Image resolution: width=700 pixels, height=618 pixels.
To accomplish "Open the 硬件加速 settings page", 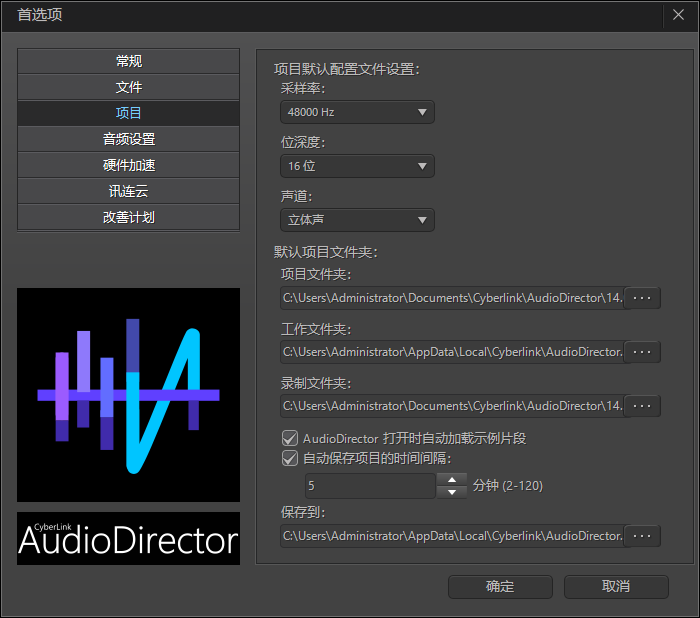I will pyautogui.click(x=128, y=165).
